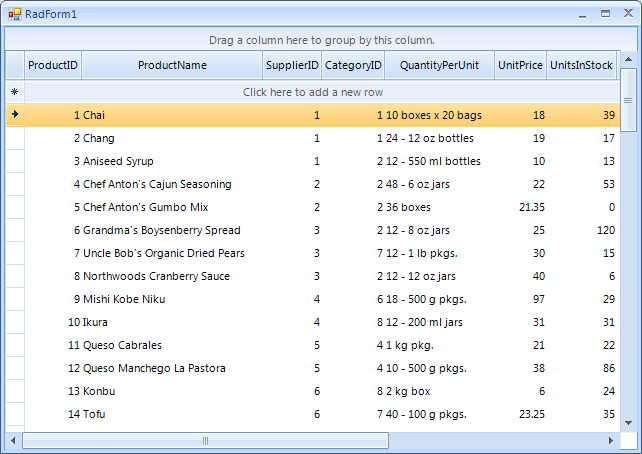Viewport: 642px width, 454px height.
Task: Click horizontal scrollbar right arrow
Action: pyautogui.click(x=611, y=440)
